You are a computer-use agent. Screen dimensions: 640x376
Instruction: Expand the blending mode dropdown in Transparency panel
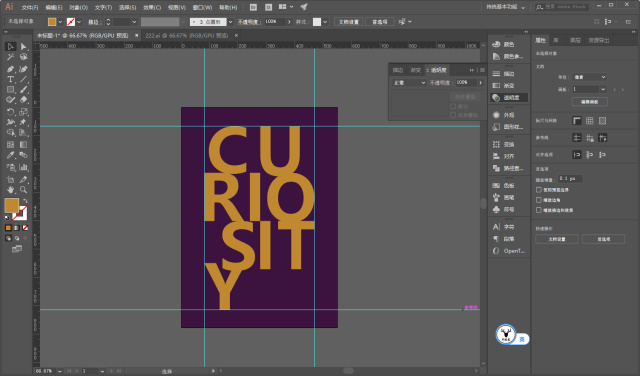point(409,82)
